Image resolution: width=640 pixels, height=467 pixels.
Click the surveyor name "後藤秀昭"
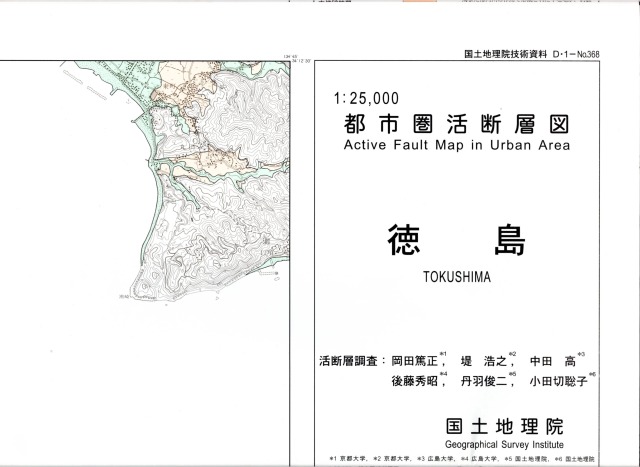tap(415, 381)
